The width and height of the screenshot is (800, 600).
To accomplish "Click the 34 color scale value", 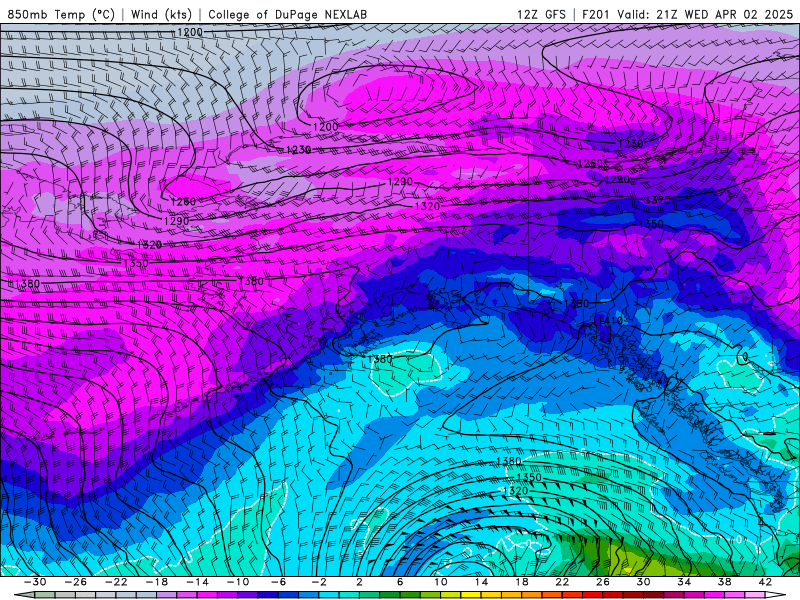I will point(684,582).
